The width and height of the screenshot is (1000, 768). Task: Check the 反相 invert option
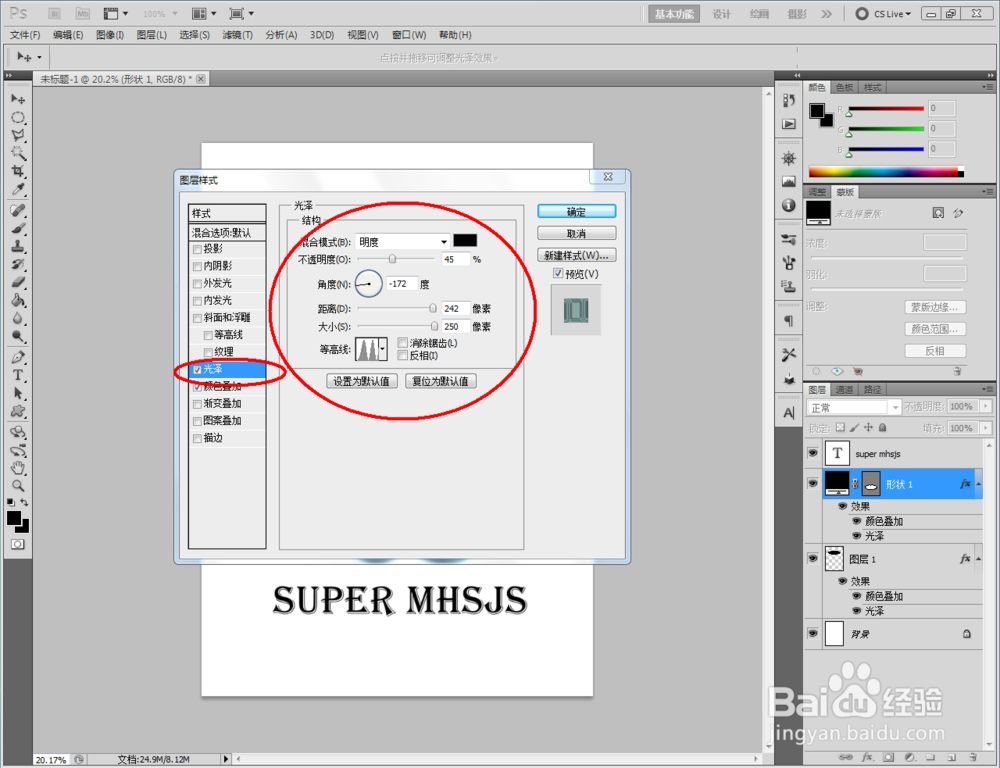click(402, 355)
